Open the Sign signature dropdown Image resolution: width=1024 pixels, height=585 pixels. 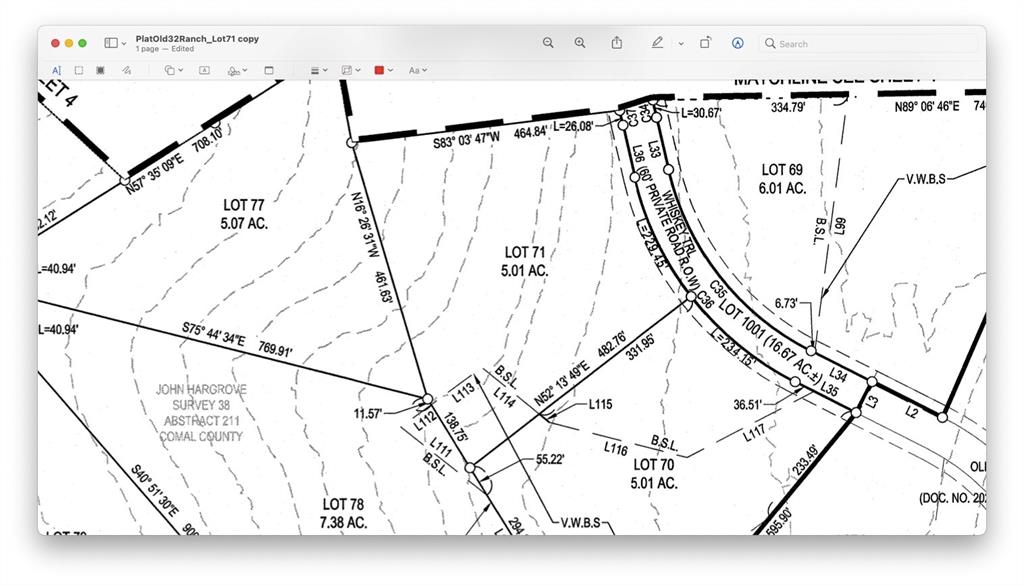237,71
